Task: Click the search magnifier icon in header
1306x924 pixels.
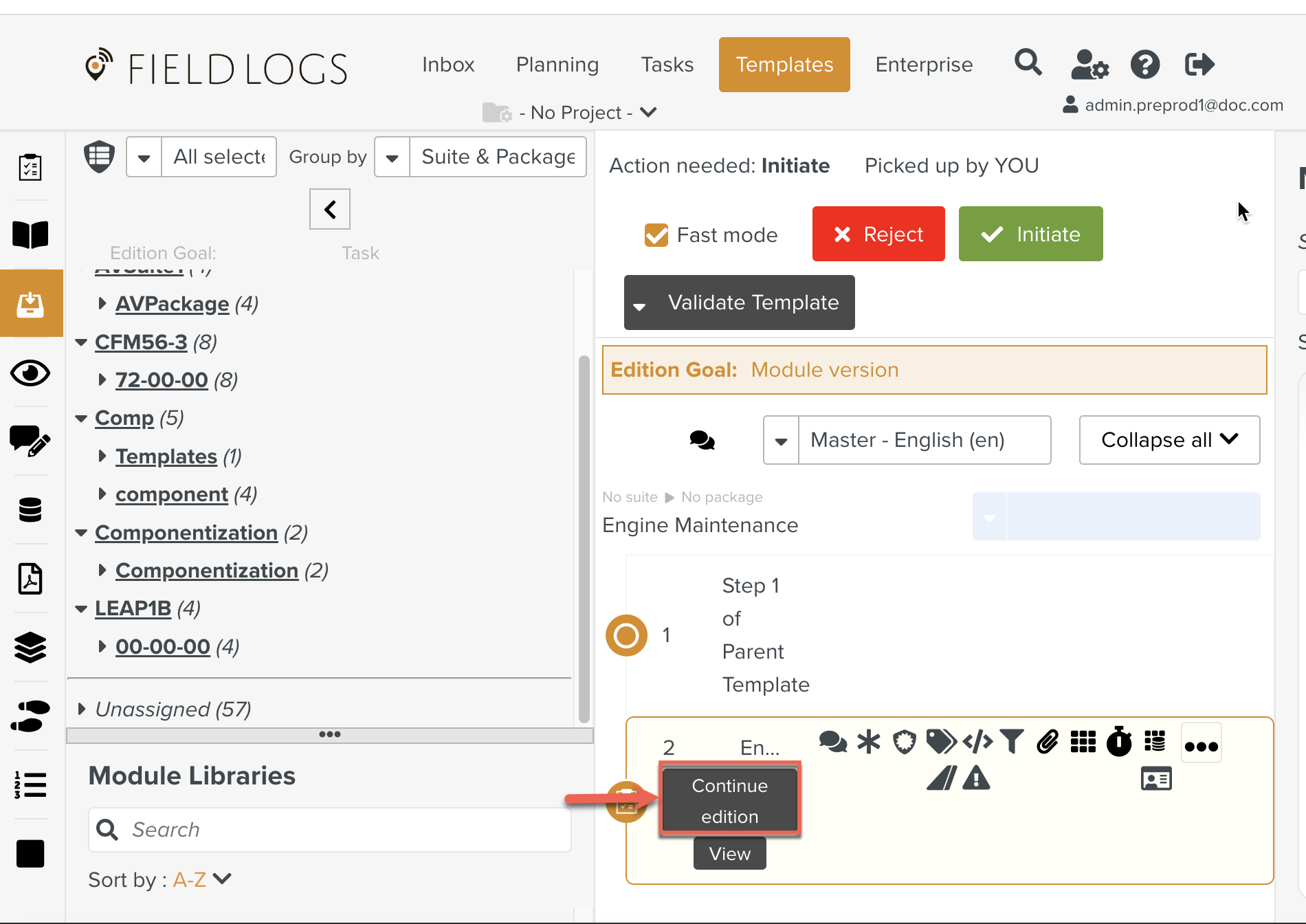Action: pos(1028,63)
